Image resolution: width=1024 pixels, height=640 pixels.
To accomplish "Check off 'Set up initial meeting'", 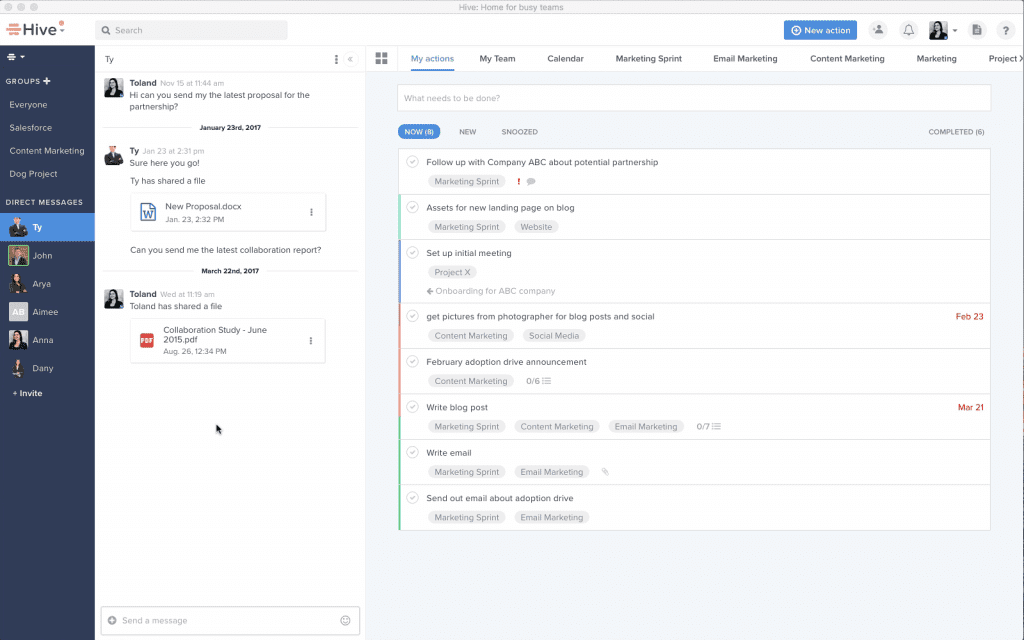I will [x=412, y=253].
